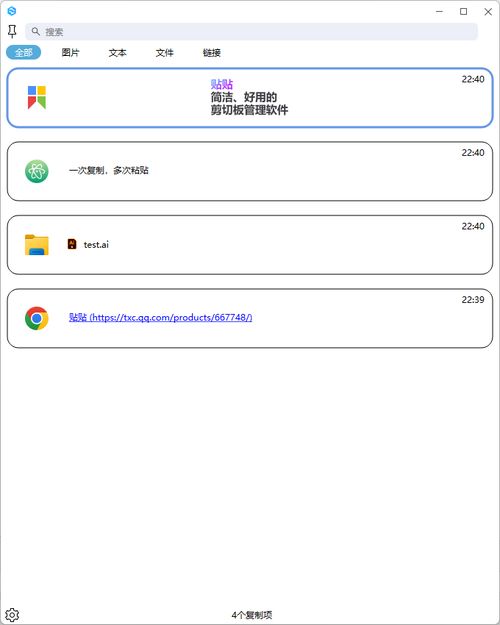This screenshot has height=625, width=500.
Task: Click the green Atom editor icon
Action: (x=37, y=171)
